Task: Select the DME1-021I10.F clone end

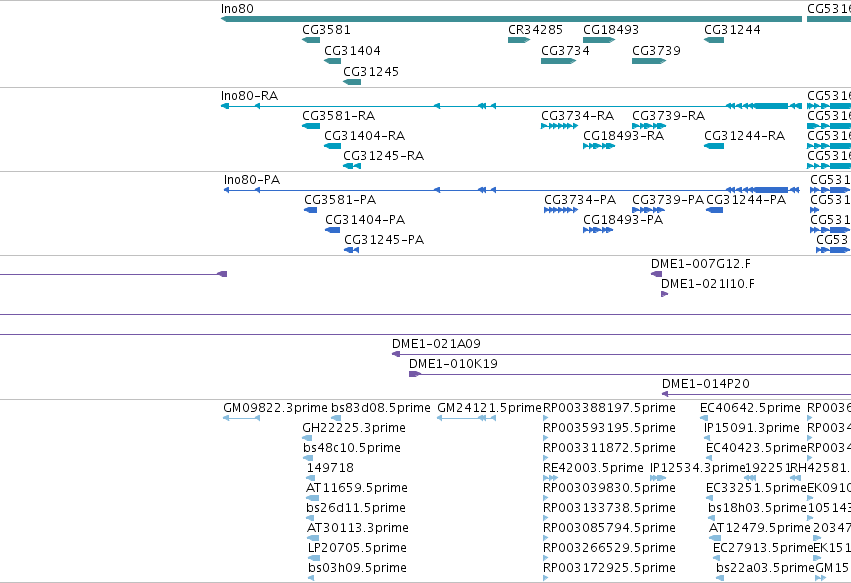Action: [664, 294]
